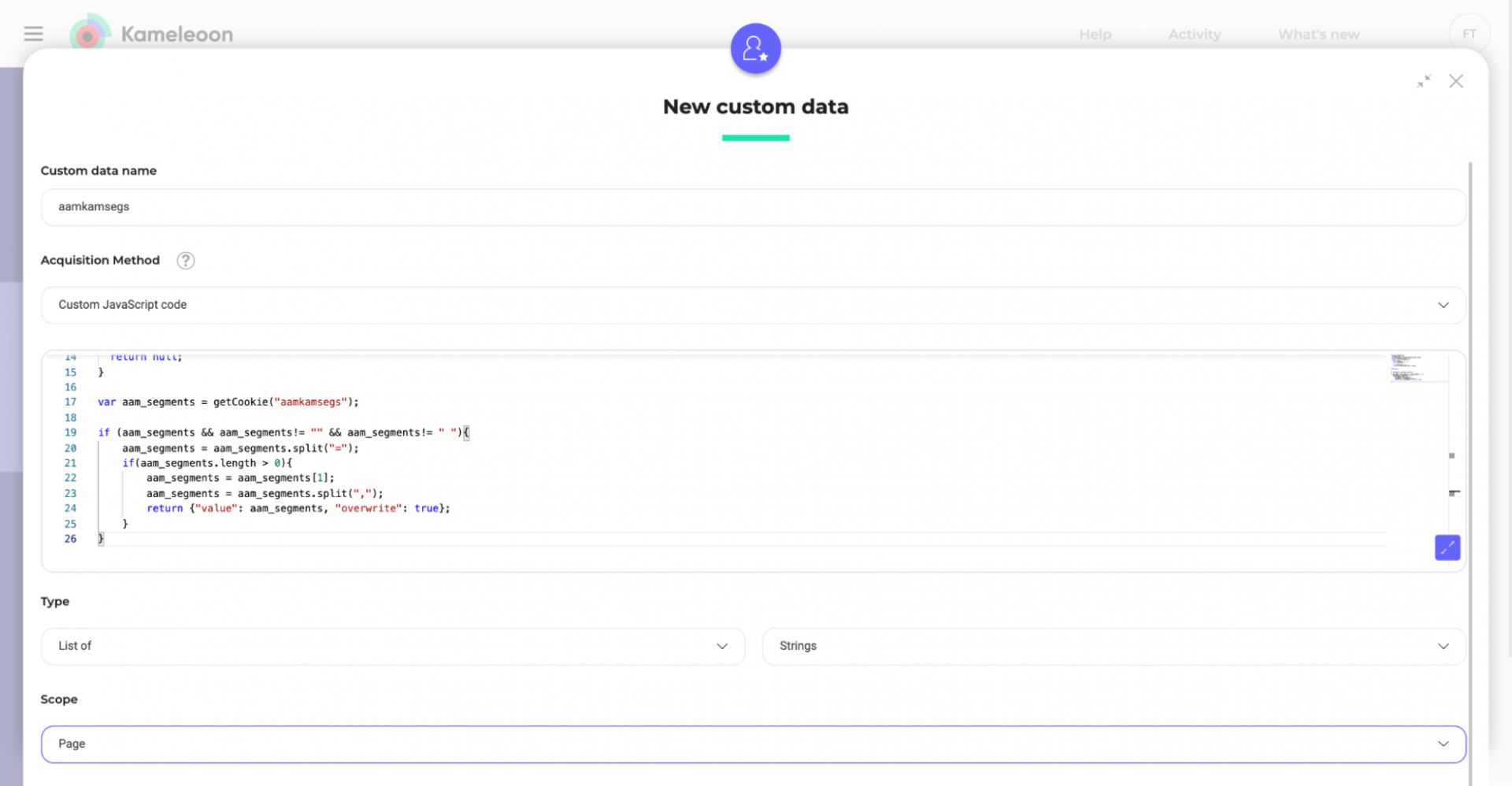Expand the List of type dropdown
Viewport: 1512px width, 786px height.
[x=392, y=646]
